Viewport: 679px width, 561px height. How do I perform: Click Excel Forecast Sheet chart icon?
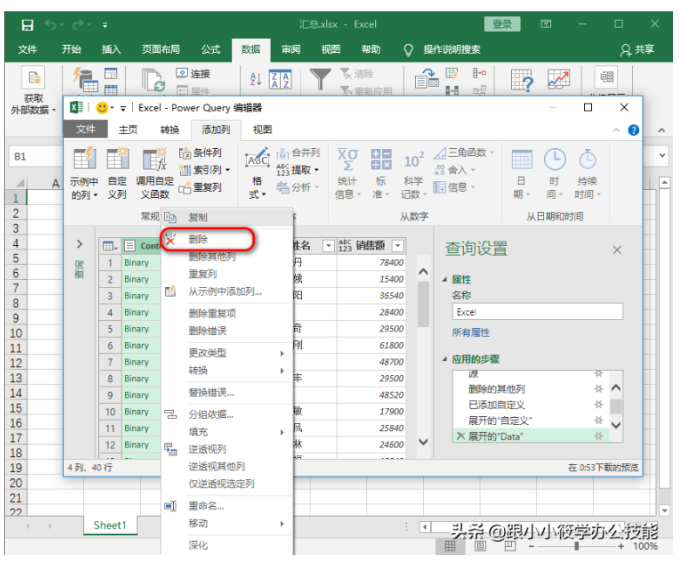coord(559,79)
